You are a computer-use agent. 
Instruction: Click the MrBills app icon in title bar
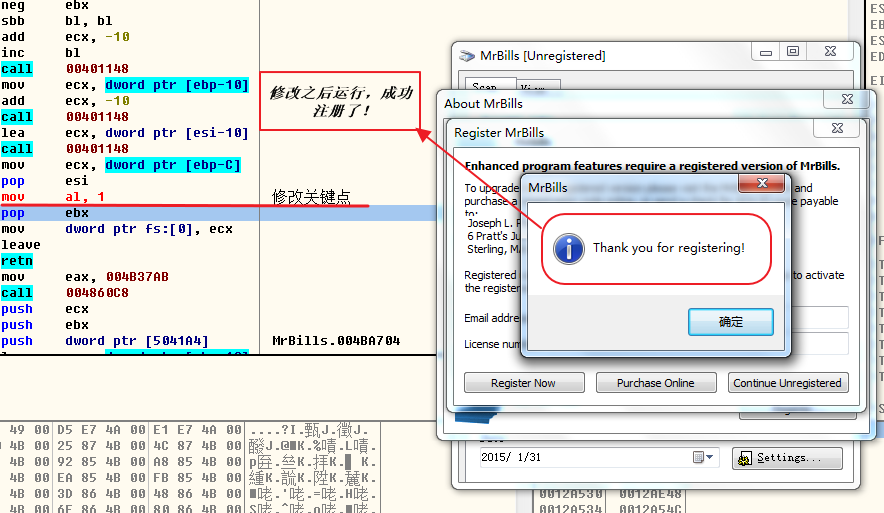(x=467, y=56)
